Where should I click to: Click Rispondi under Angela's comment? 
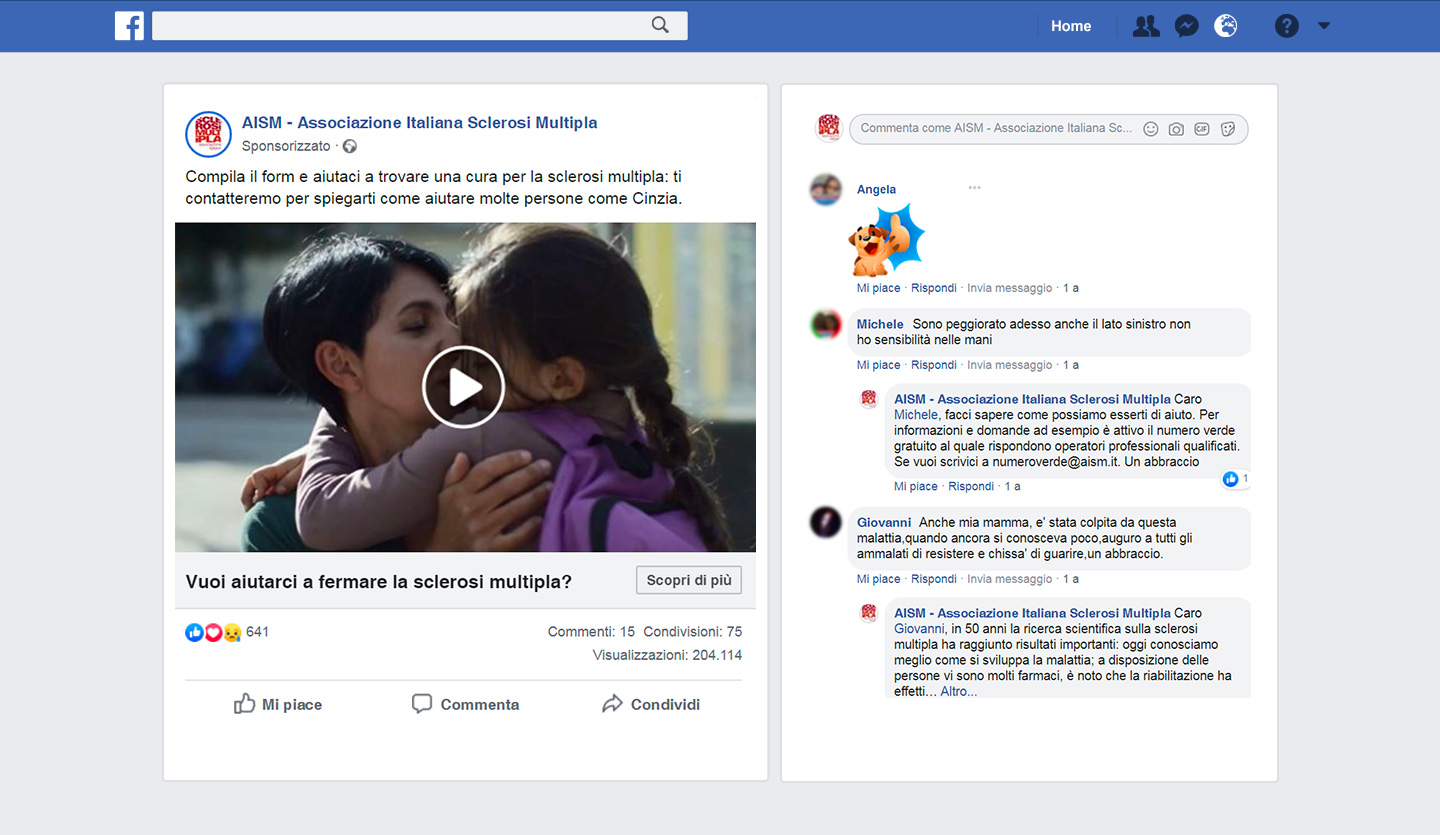pos(934,288)
